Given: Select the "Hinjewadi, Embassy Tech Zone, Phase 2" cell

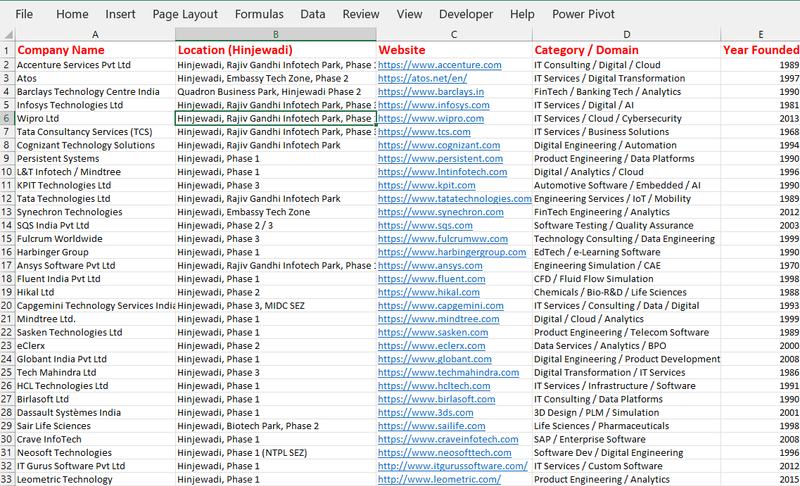Looking at the screenshot, I should point(276,79).
